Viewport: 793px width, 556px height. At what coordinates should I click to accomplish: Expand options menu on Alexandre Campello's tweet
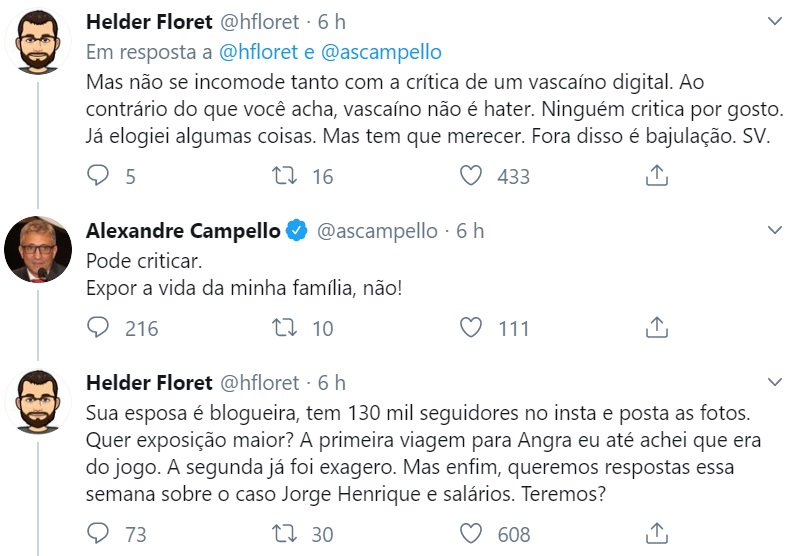point(773,231)
